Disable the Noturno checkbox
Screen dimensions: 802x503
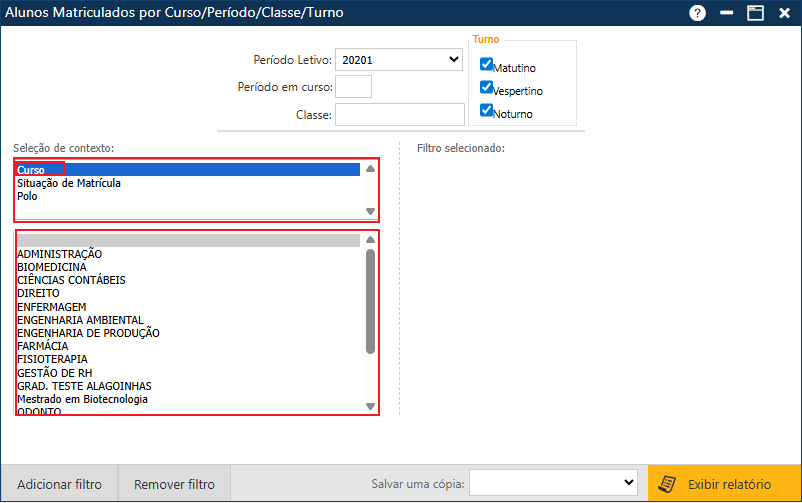pyautogui.click(x=487, y=110)
